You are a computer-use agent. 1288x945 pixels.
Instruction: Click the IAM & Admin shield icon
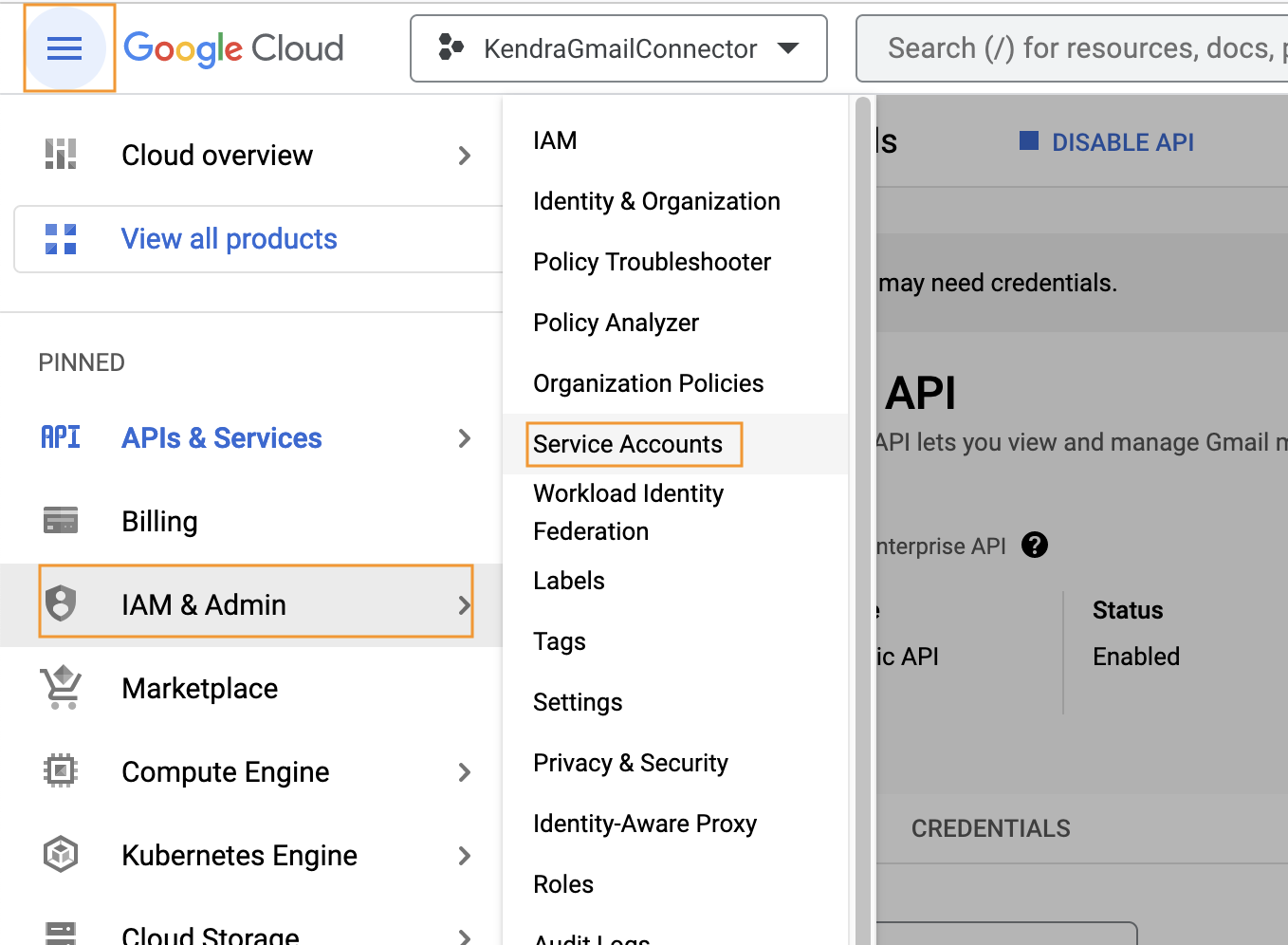(x=61, y=603)
